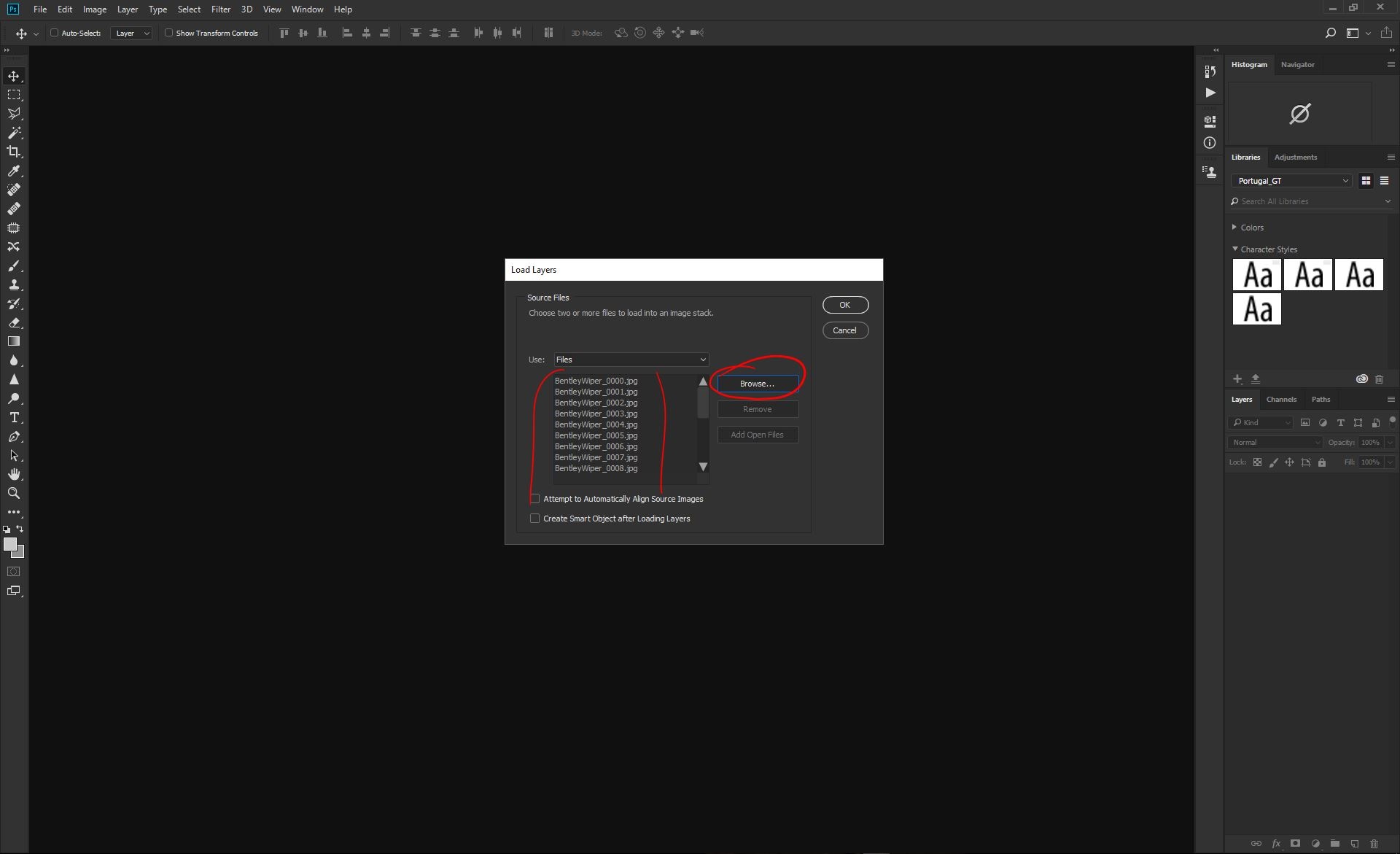
Task: Open the Portugal_GT library dropdown
Action: pos(1291,181)
